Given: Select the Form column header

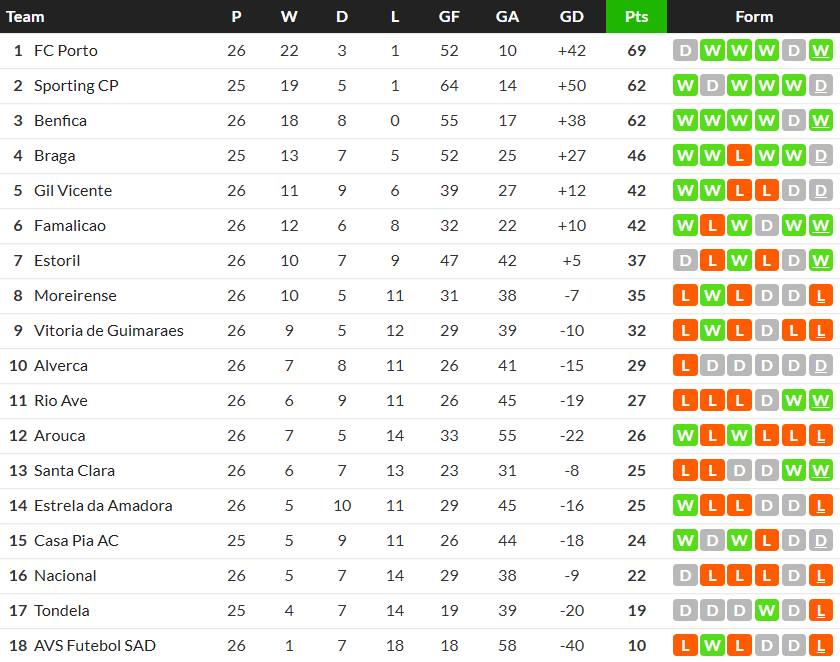Looking at the screenshot, I should click(753, 17).
